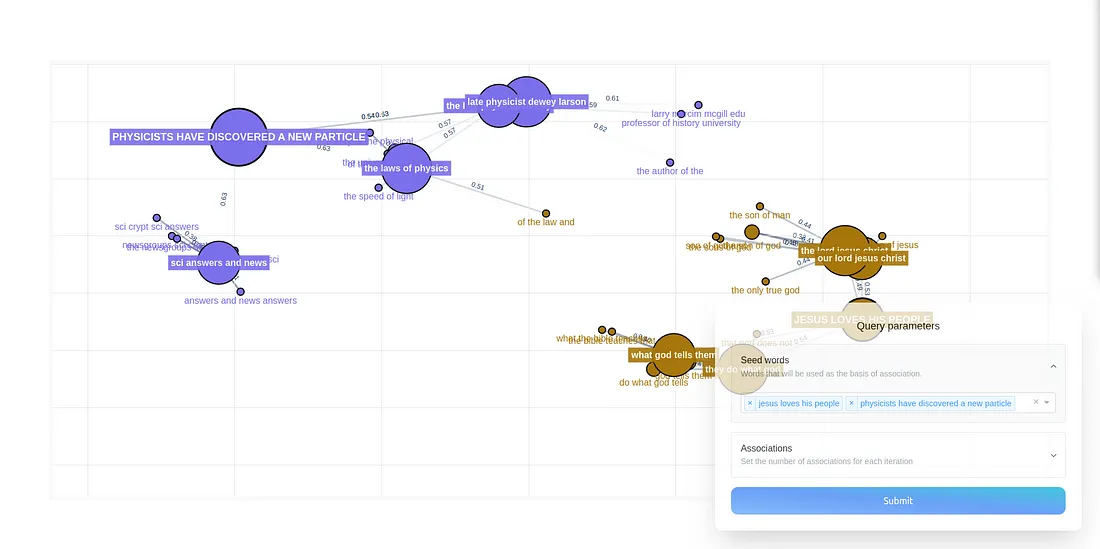Select the 'the laws of physics' node
Image resolution: width=1100 pixels, height=549 pixels.
coord(405,168)
